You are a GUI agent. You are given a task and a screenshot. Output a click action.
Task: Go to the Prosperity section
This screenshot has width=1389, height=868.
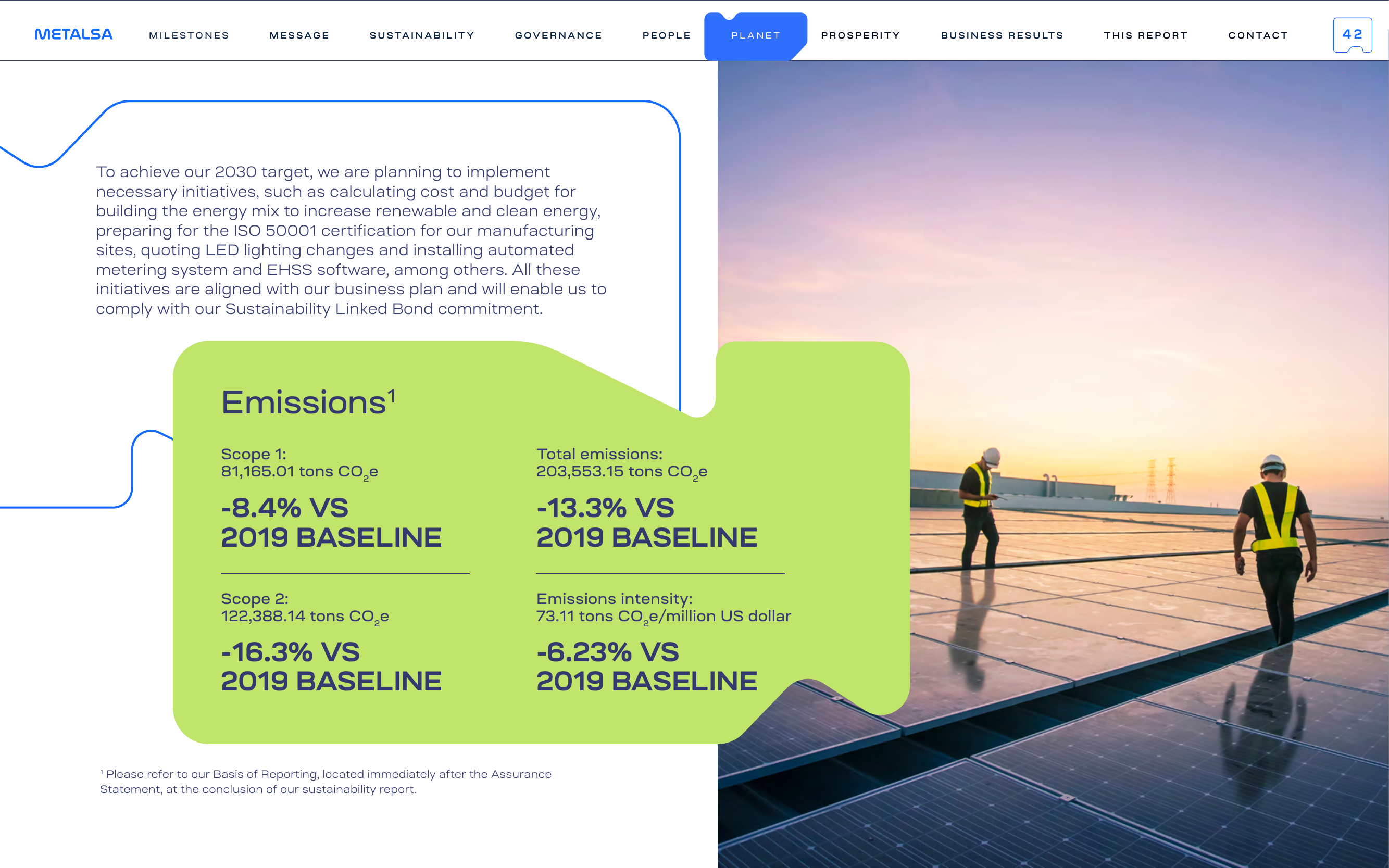pyautogui.click(x=860, y=35)
